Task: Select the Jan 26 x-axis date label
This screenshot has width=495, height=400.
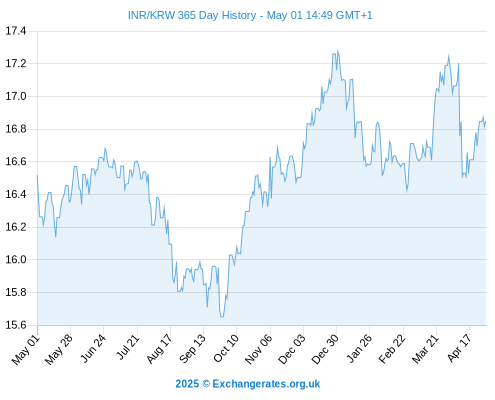Action: click(x=359, y=349)
